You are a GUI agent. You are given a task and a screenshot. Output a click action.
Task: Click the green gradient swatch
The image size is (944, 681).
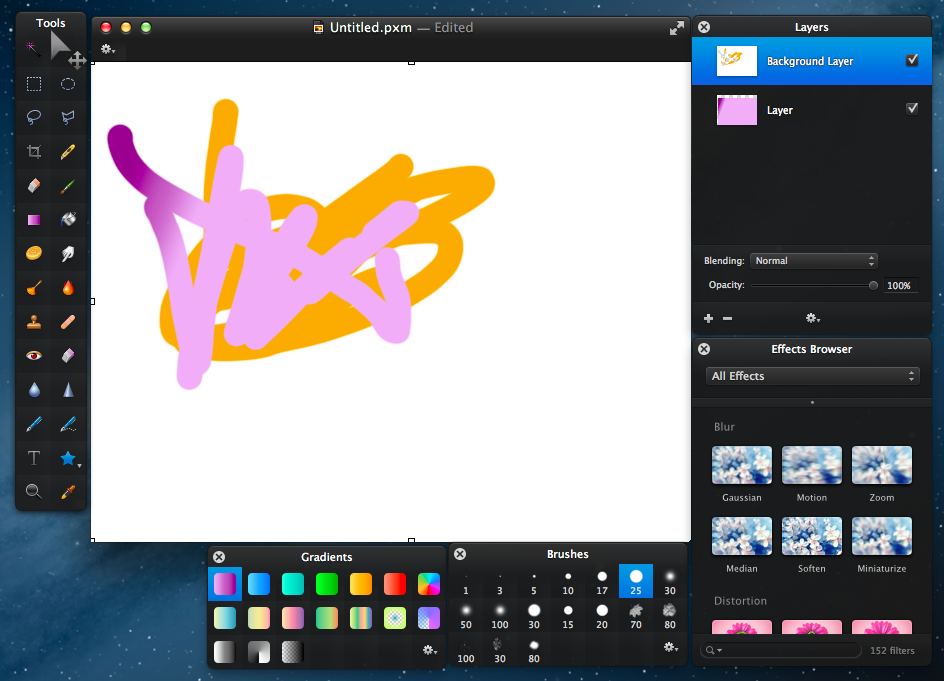pos(327,583)
